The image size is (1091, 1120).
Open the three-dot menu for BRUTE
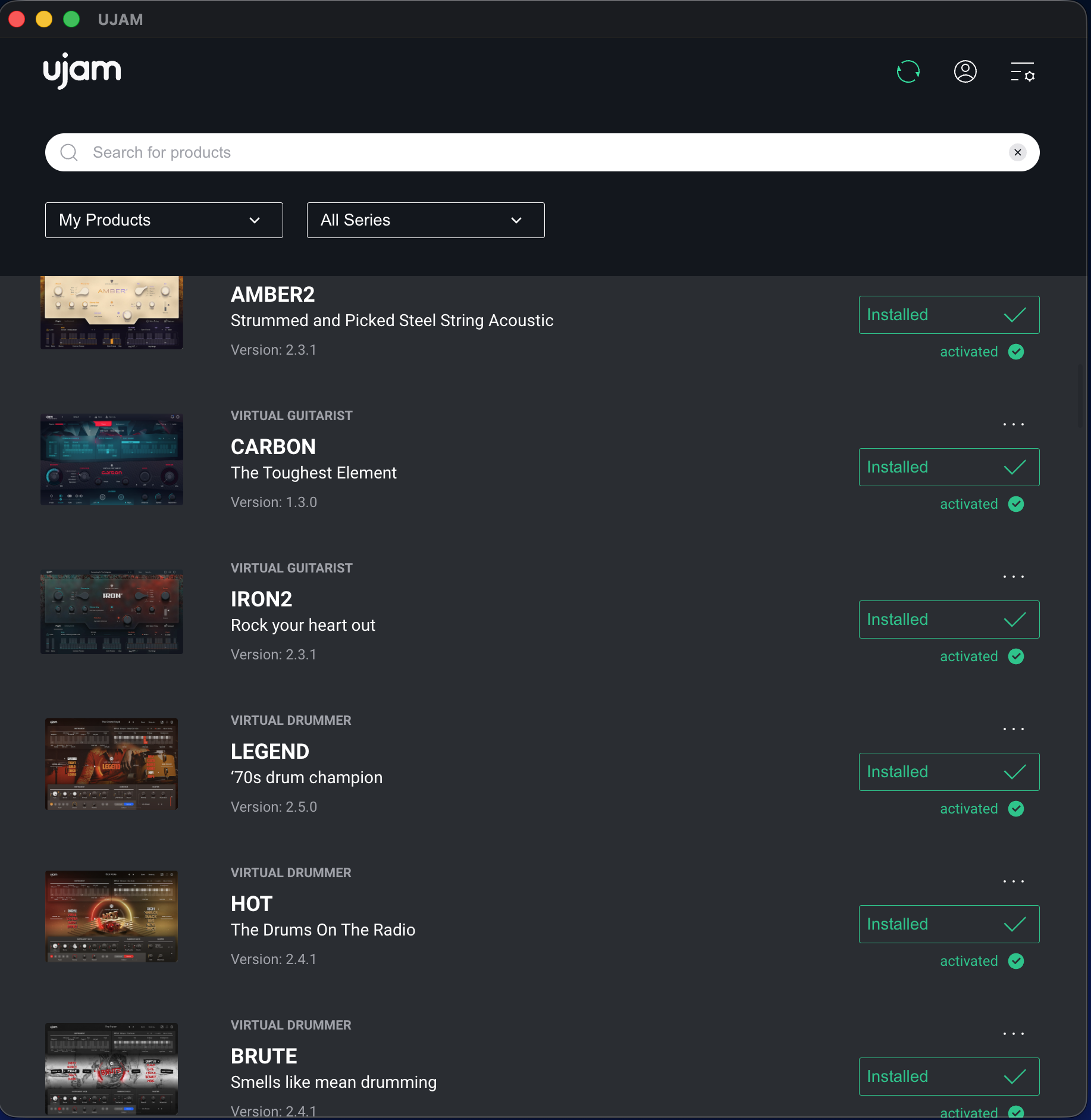[1014, 1034]
